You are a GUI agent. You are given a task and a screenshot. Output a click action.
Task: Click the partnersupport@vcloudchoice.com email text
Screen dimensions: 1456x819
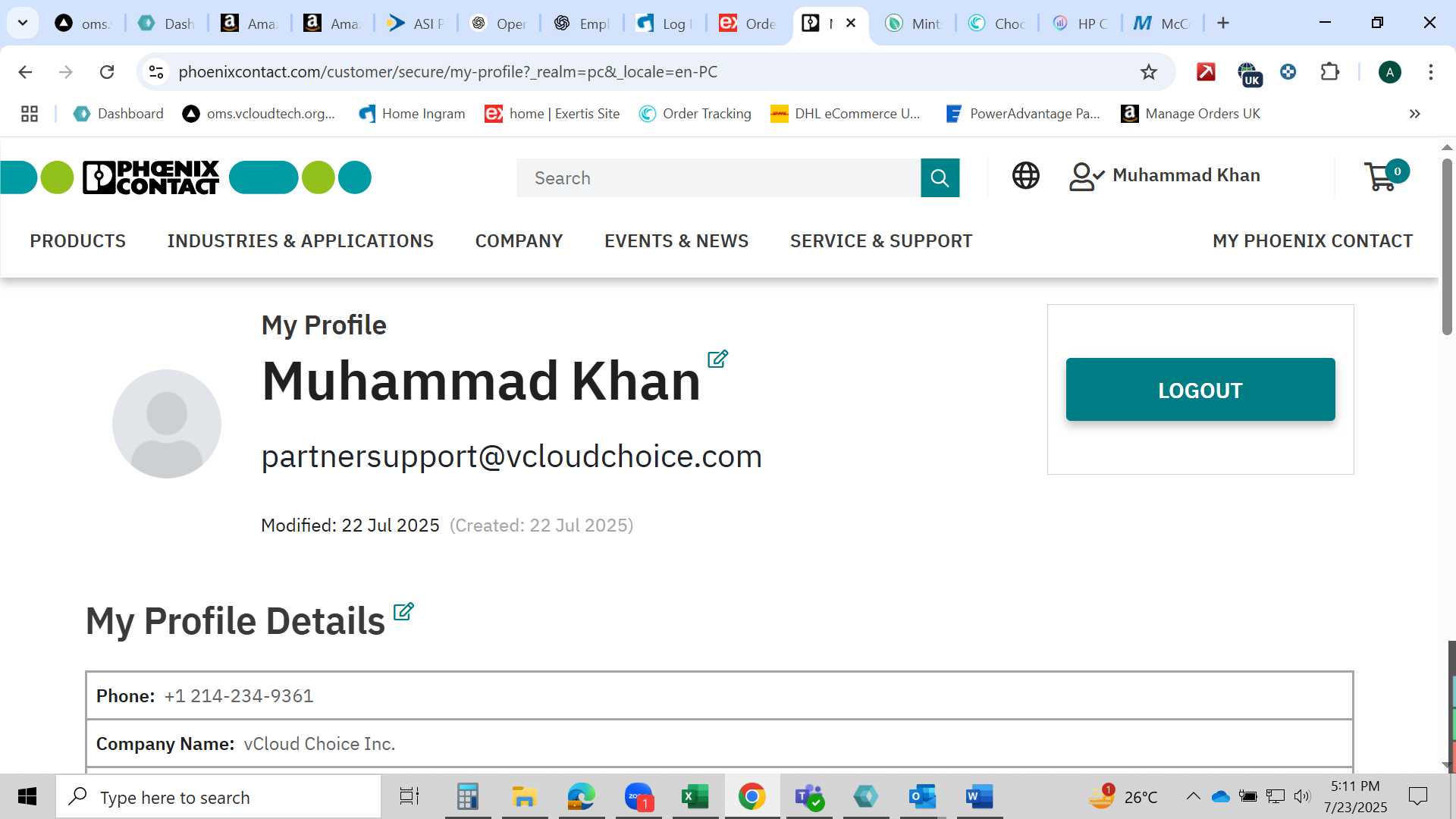tap(512, 457)
